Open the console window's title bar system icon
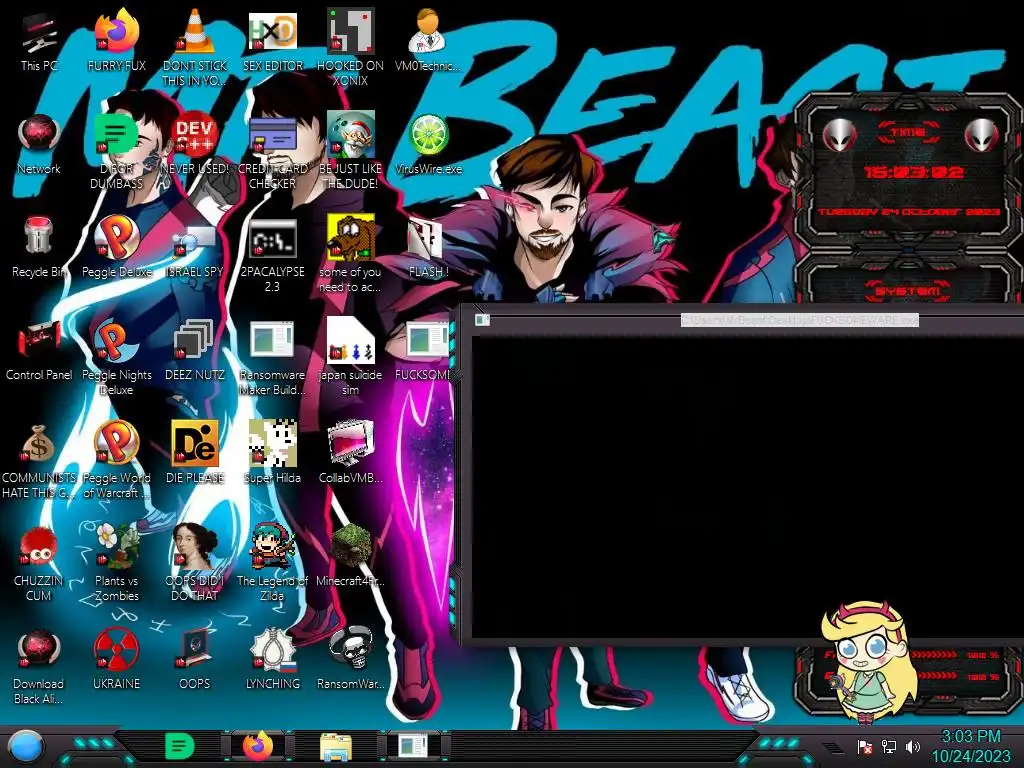The width and height of the screenshot is (1024, 768). (x=482, y=320)
